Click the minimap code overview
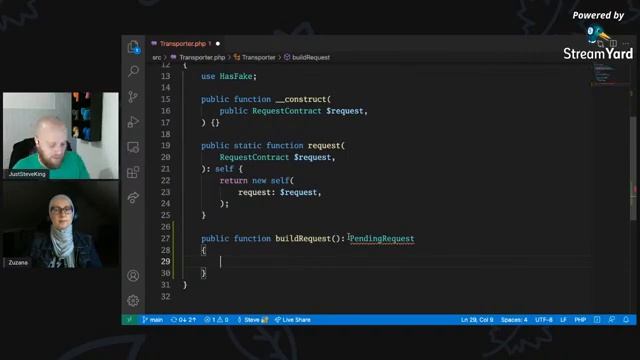Screen dimensions: 640x360 (606, 74)
